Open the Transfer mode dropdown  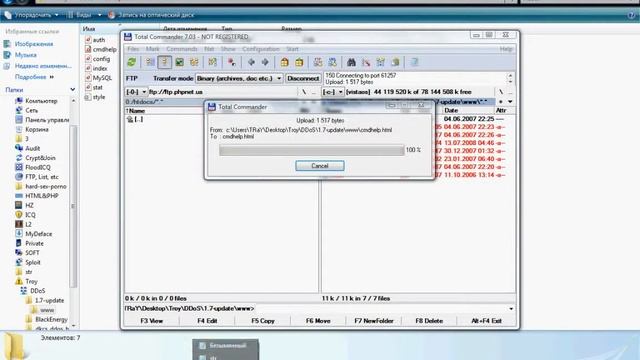click(239, 78)
